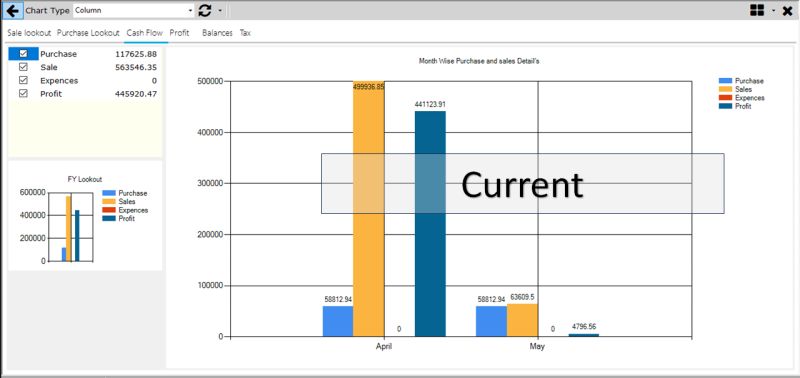Uncheck the Sale checkbox
Viewport: 800px width, 378px height.
coord(23,67)
